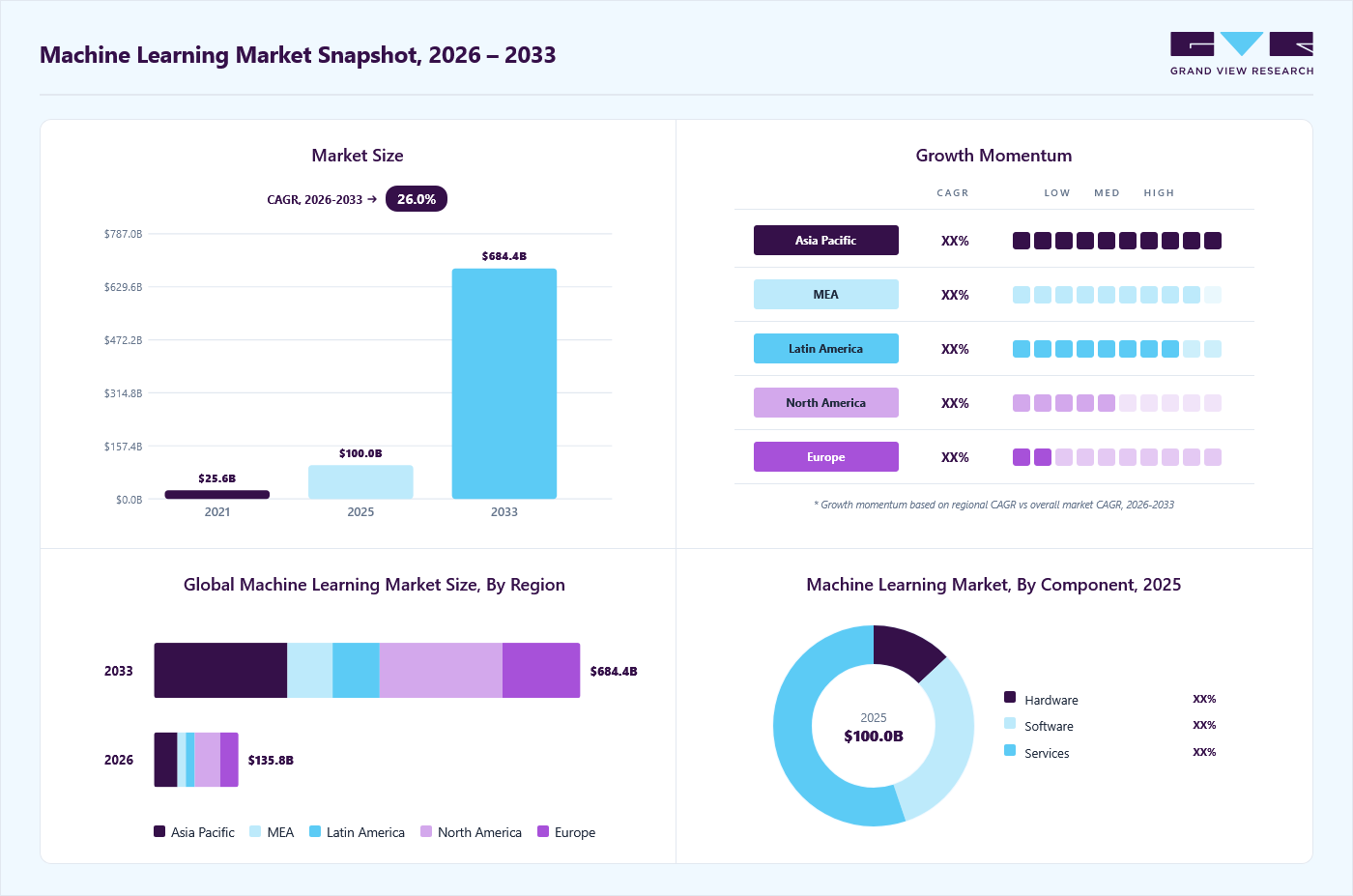Click the Hardware slice of the donut chart
Image resolution: width=1353 pixels, height=896 pixels.
pyautogui.click(x=905, y=650)
